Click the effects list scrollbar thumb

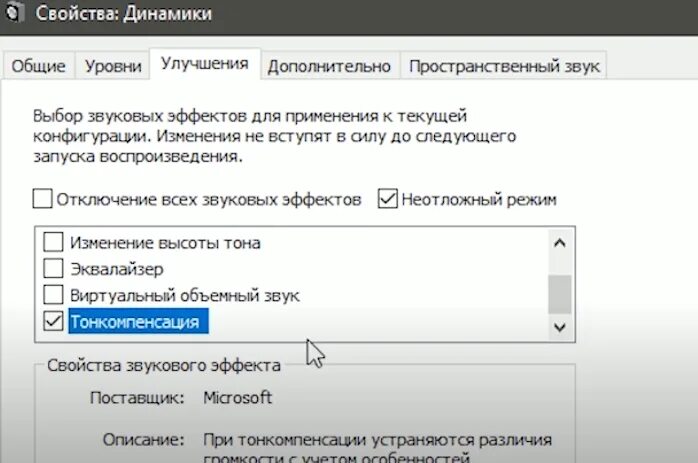point(560,294)
